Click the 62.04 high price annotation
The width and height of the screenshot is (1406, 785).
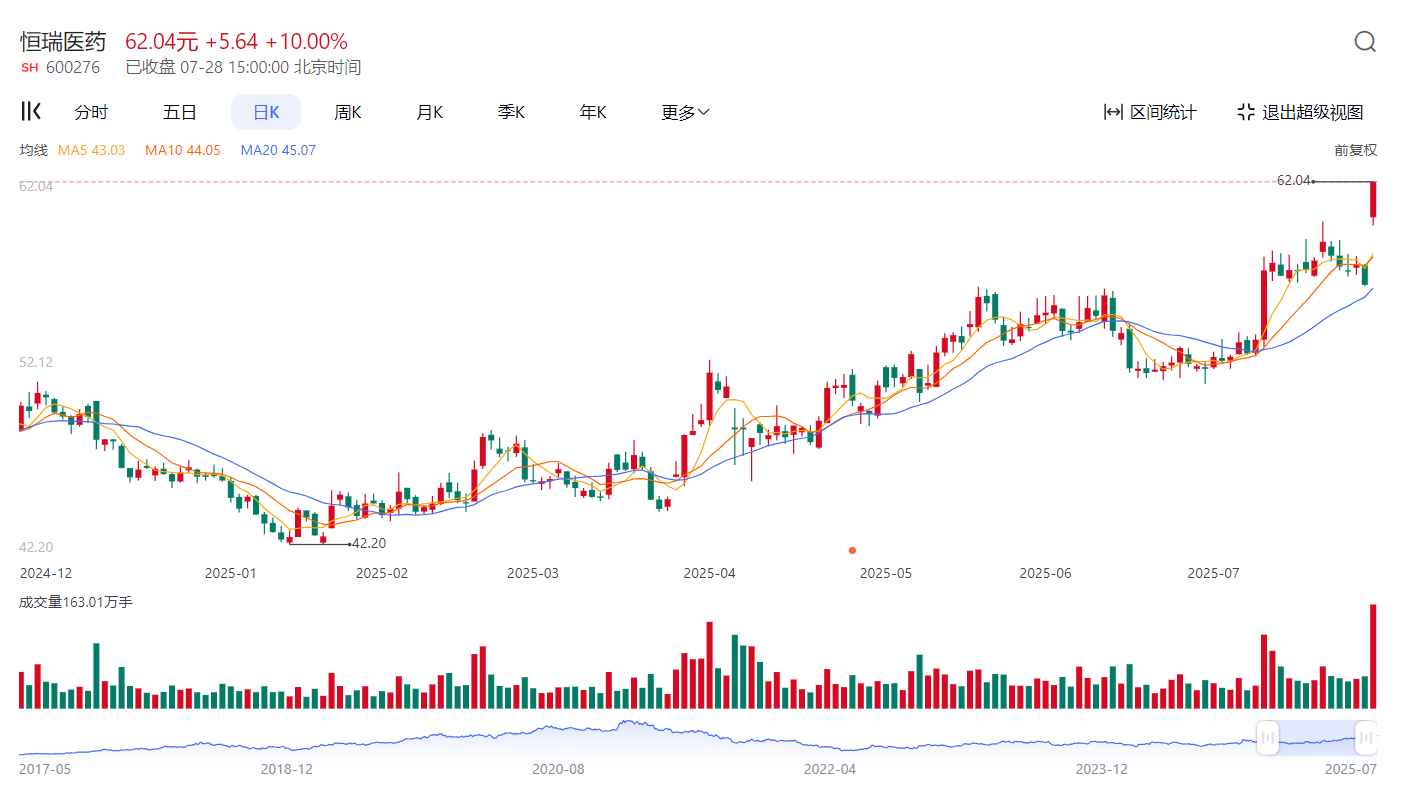click(1293, 181)
